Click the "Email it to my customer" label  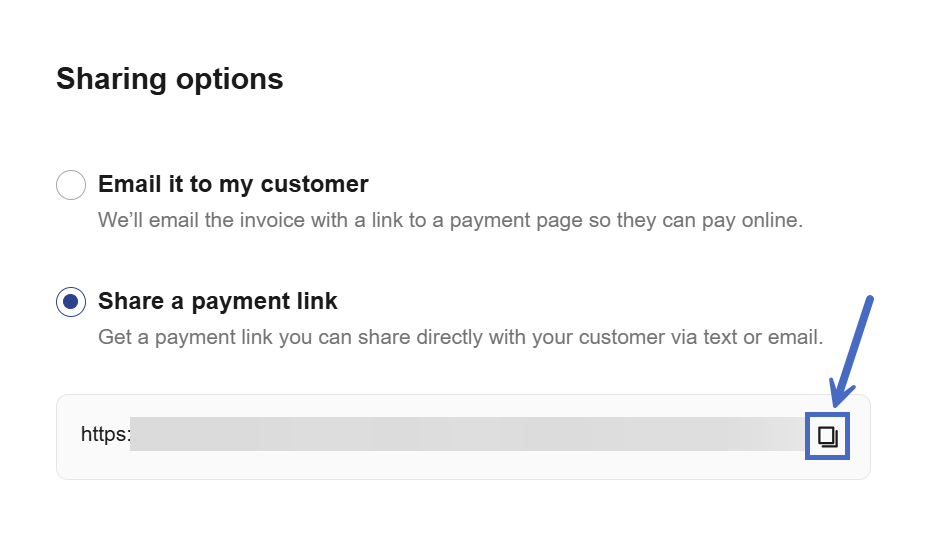click(x=233, y=184)
